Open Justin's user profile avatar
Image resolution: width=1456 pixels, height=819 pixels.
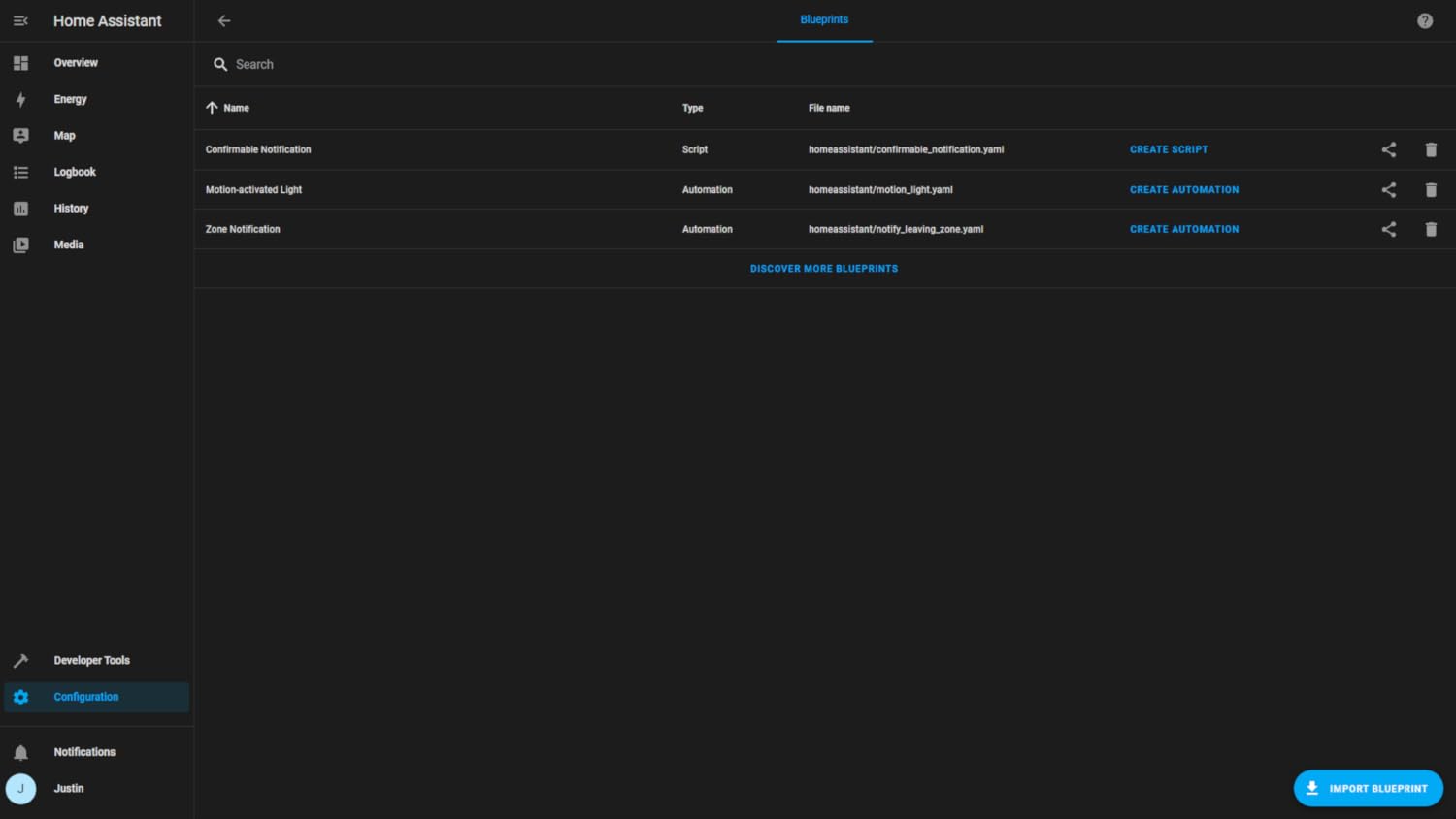[20, 789]
